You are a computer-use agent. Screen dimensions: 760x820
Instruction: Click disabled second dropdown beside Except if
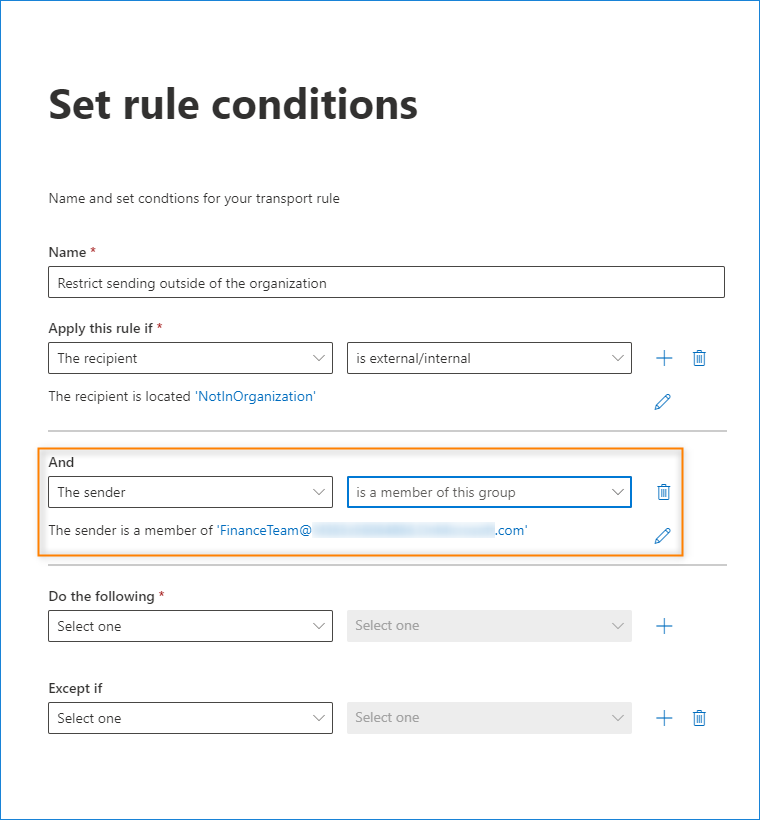(x=489, y=718)
